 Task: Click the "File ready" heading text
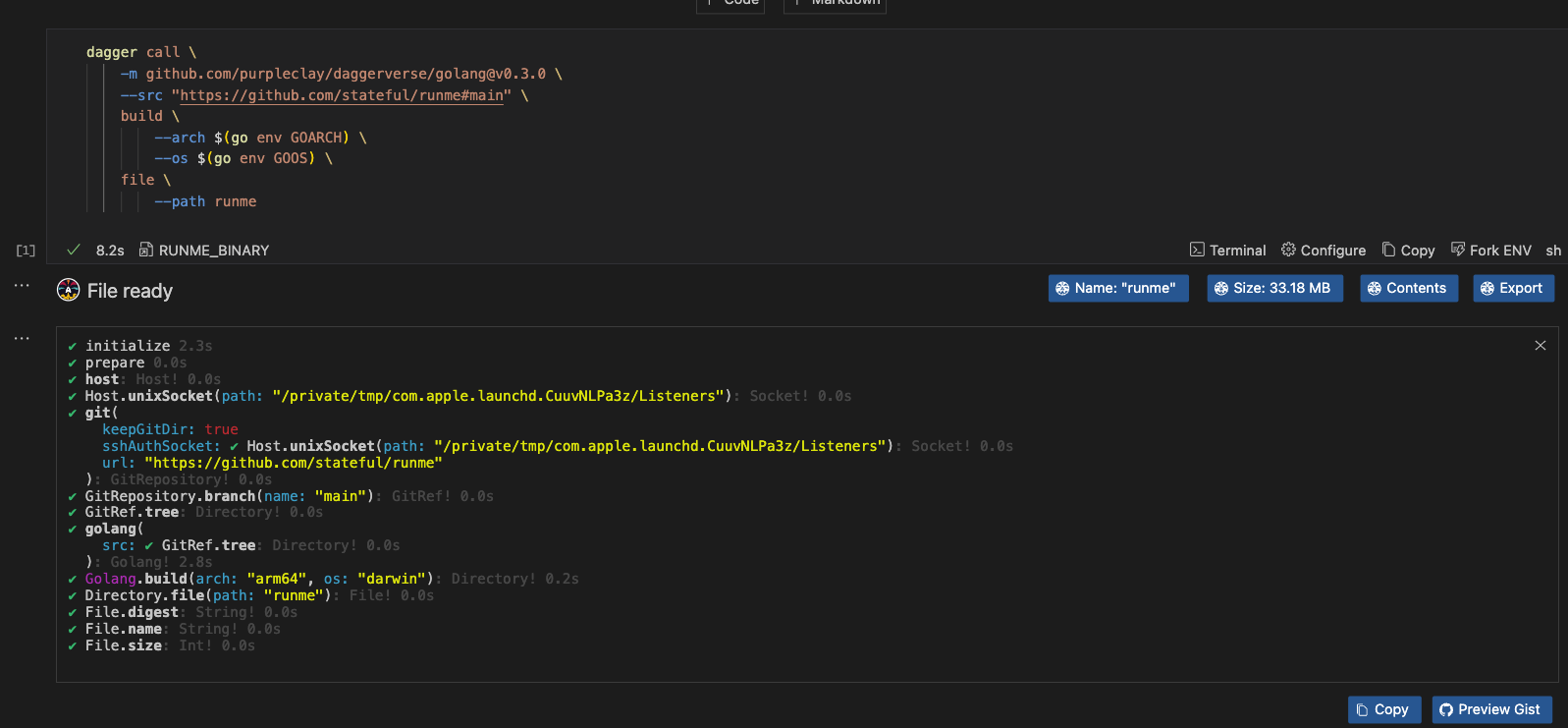[130, 291]
